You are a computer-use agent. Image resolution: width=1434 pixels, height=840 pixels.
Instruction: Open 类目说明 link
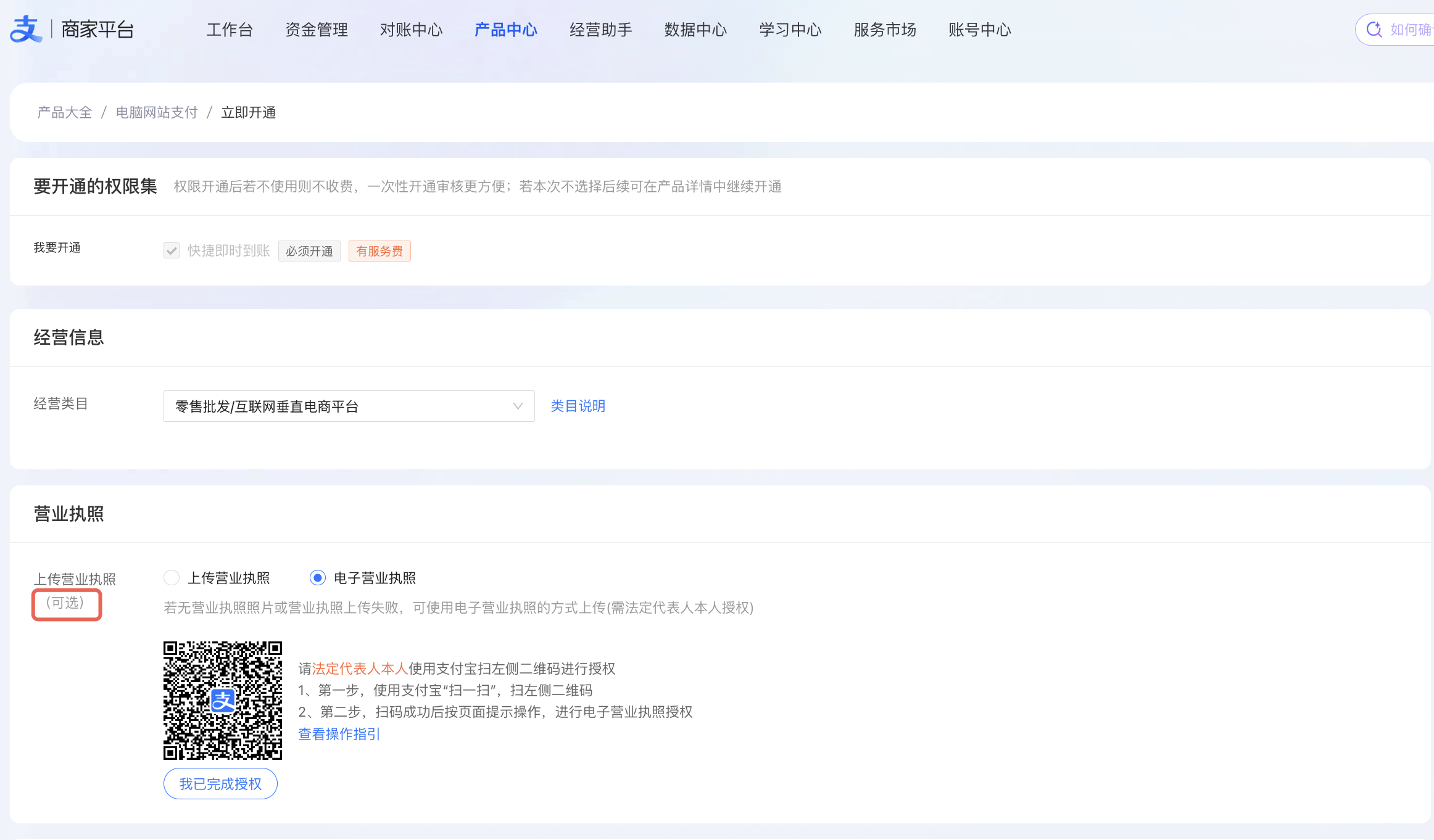578,406
